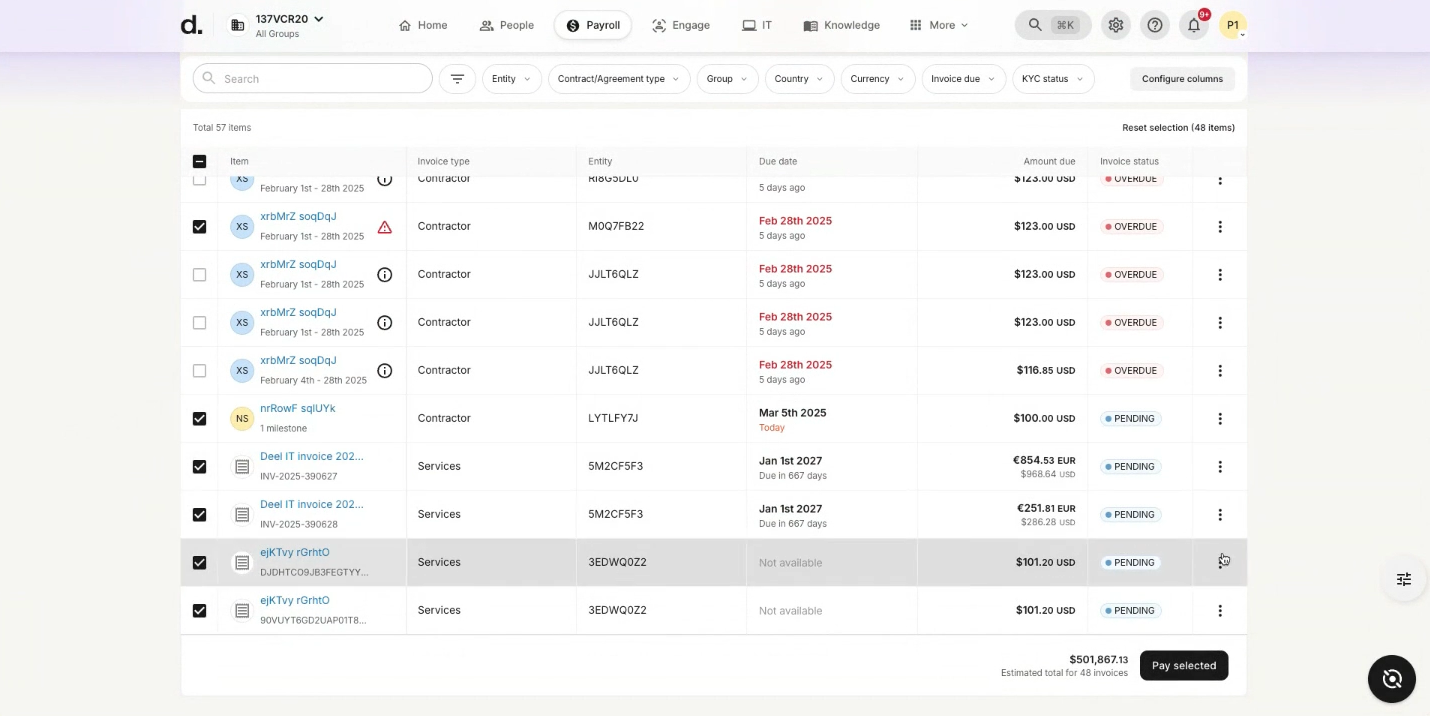Click the Total 57 items label

coord(222,128)
